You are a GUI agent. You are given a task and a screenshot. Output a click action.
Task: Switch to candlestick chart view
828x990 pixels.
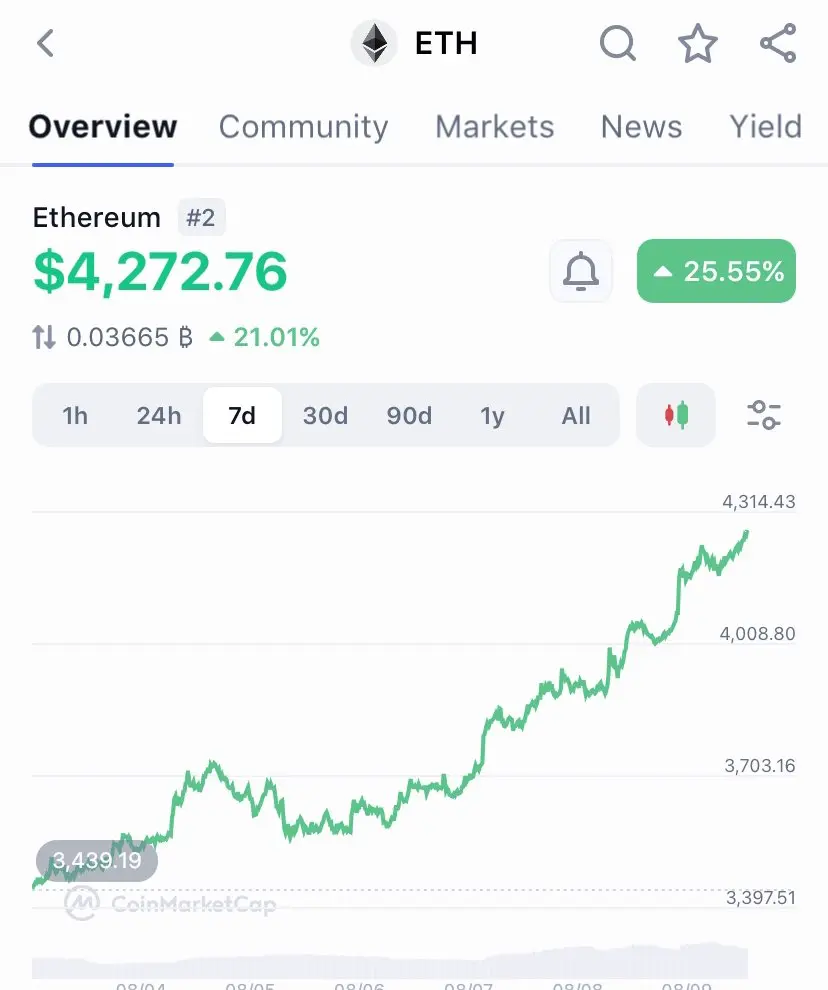(x=676, y=415)
